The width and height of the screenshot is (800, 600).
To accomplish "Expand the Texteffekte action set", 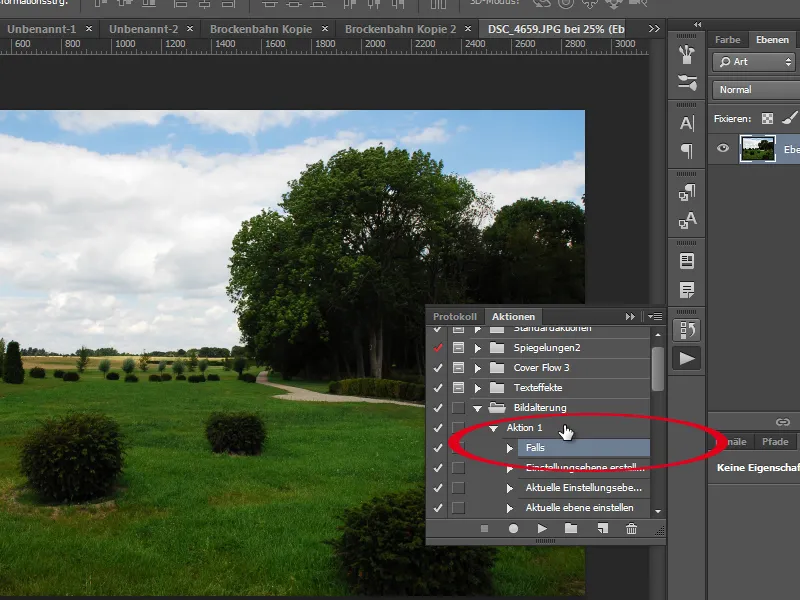I will [478, 388].
